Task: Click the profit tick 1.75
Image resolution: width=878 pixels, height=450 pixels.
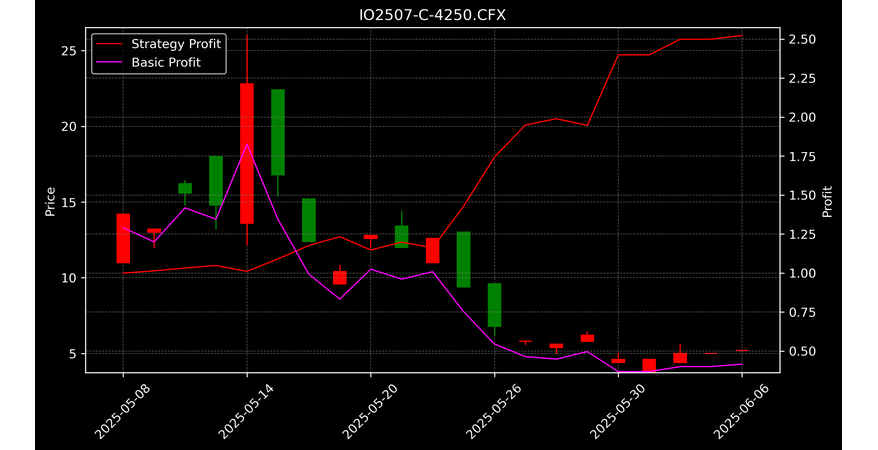Action: [x=800, y=157]
